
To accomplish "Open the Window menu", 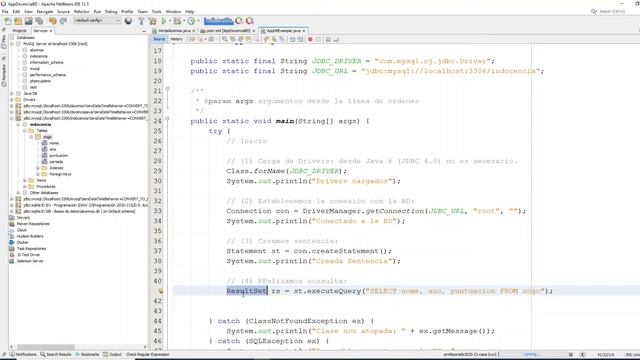I will click(x=173, y=12).
